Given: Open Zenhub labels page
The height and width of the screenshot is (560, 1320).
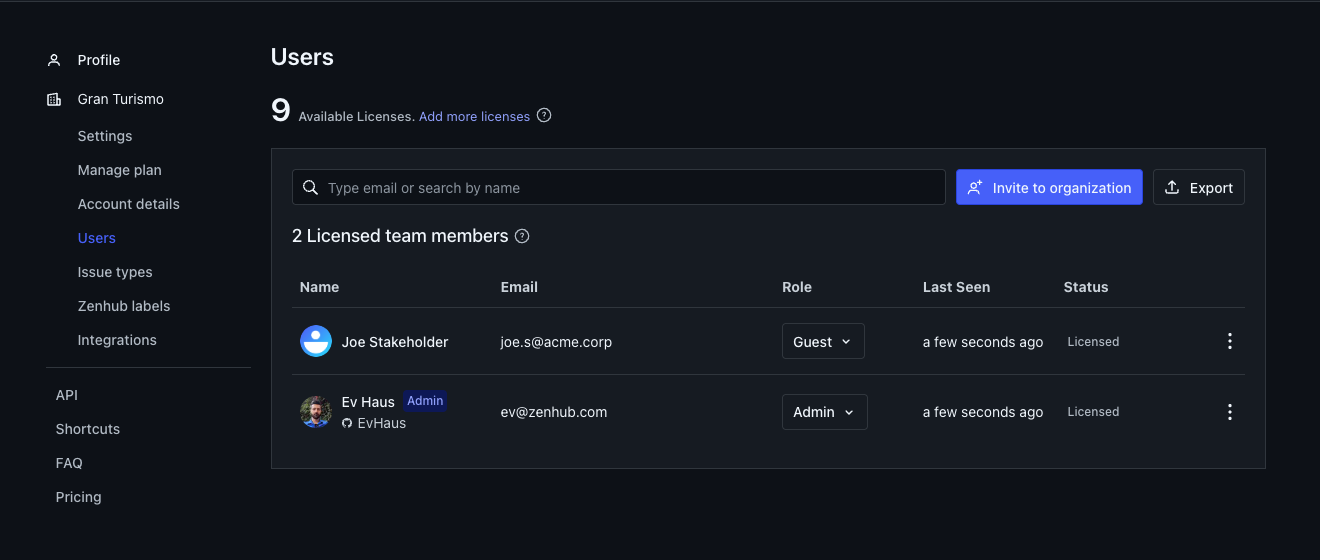Looking at the screenshot, I should click(124, 306).
